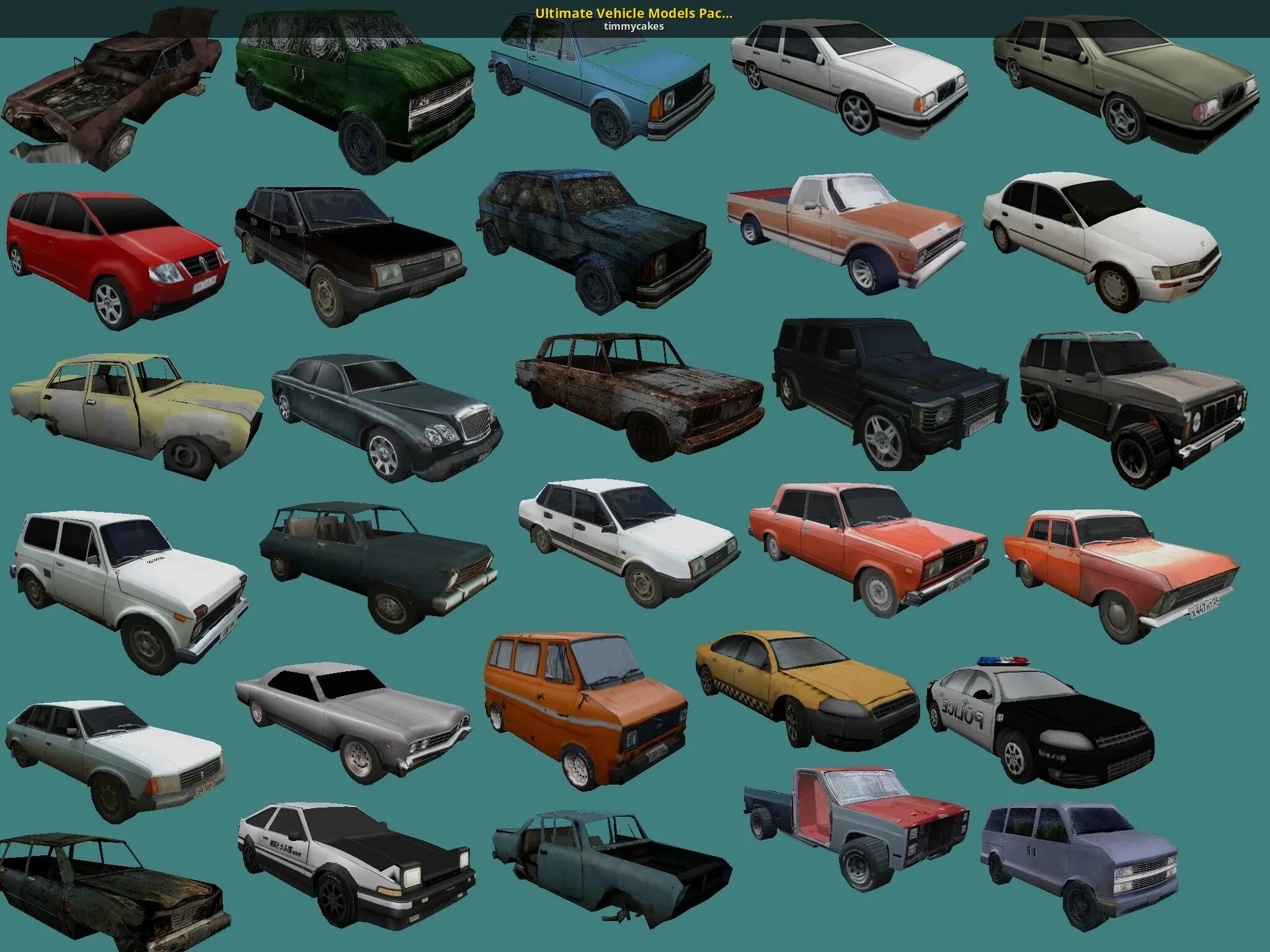Screen dimensions: 1270x952
Task: Click the green mossy van
Action: (353, 87)
